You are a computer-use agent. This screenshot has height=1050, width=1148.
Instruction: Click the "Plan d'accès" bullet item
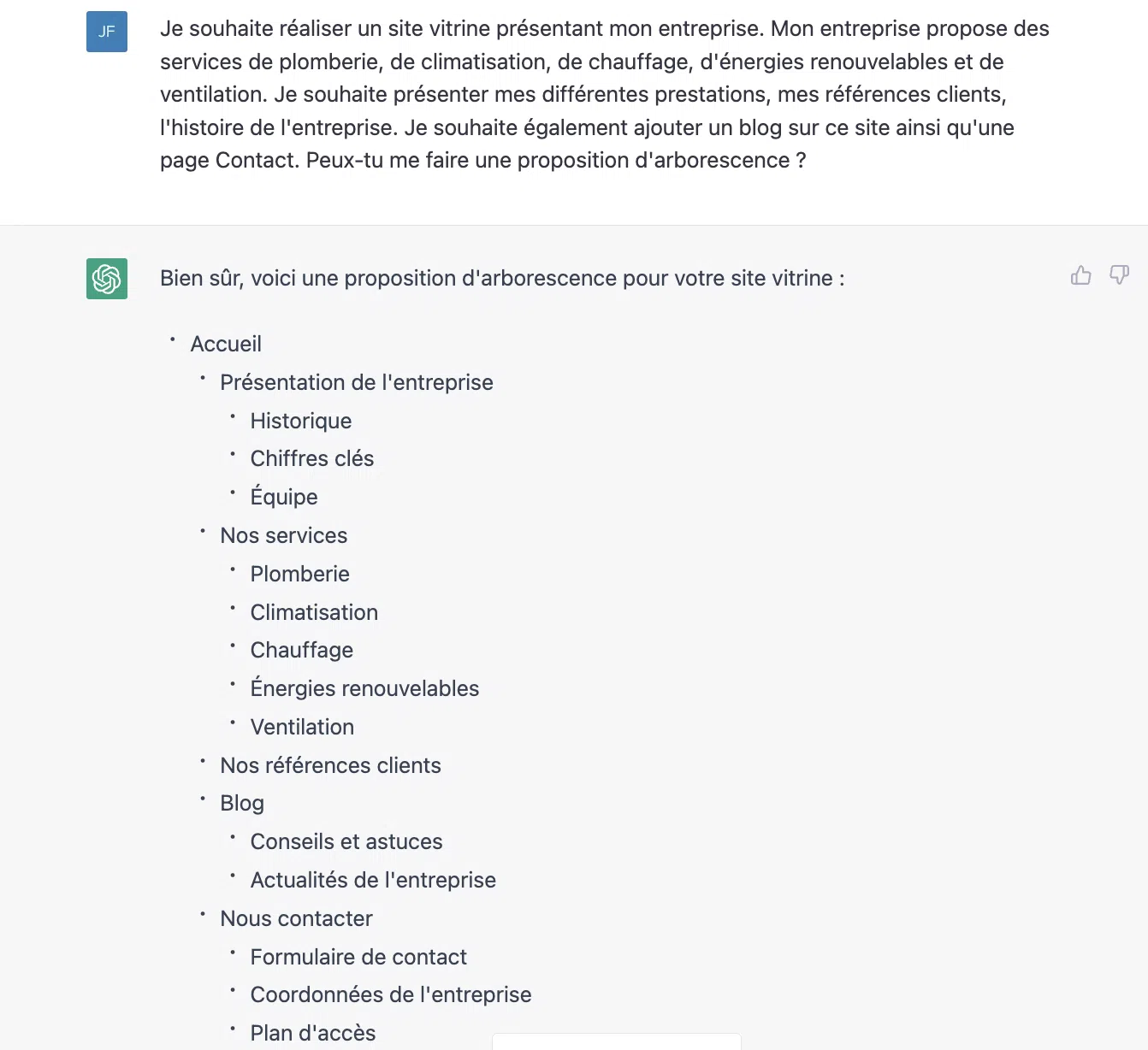point(312,1033)
